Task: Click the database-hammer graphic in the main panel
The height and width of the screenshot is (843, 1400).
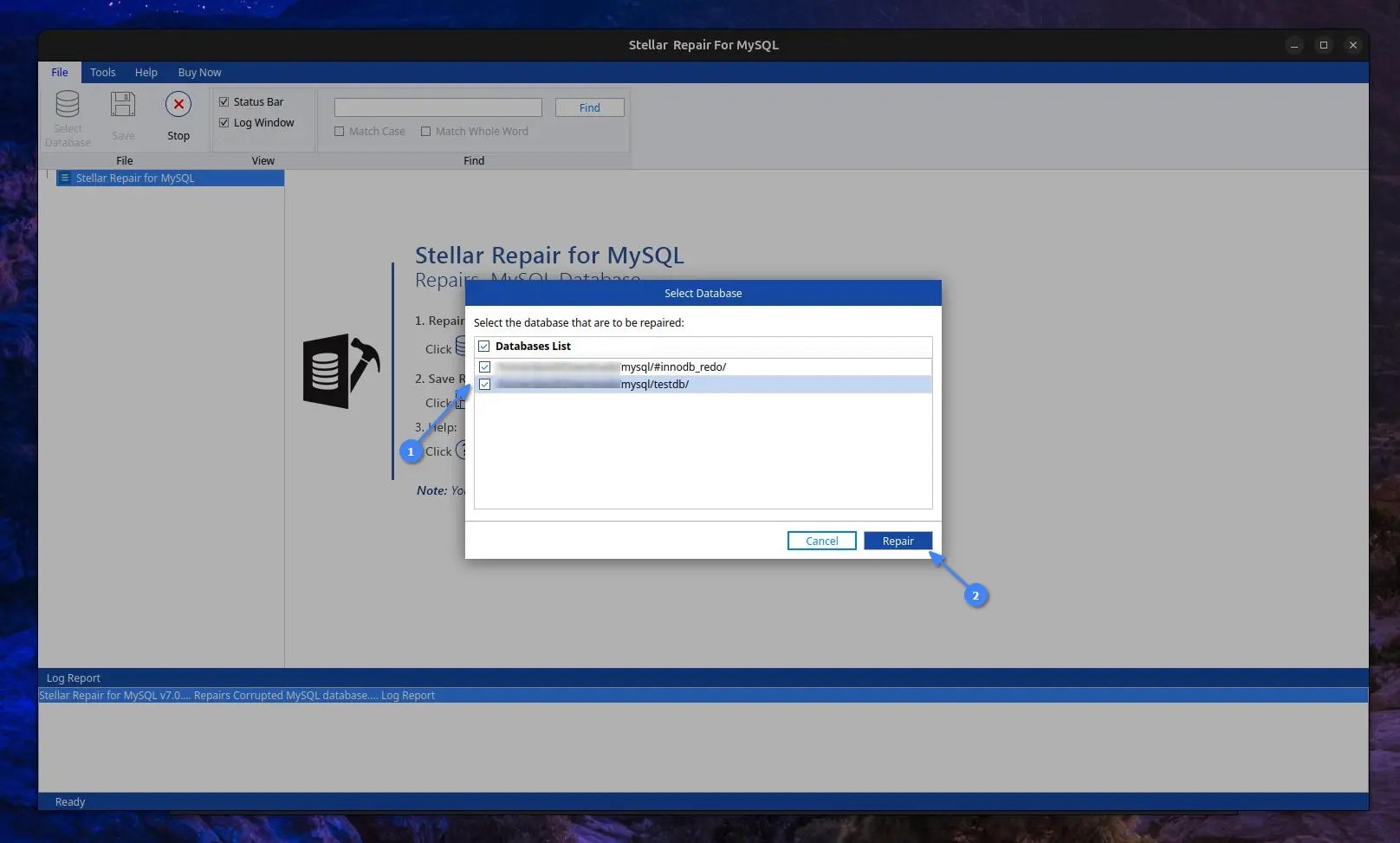Action: click(x=340, y=370)
